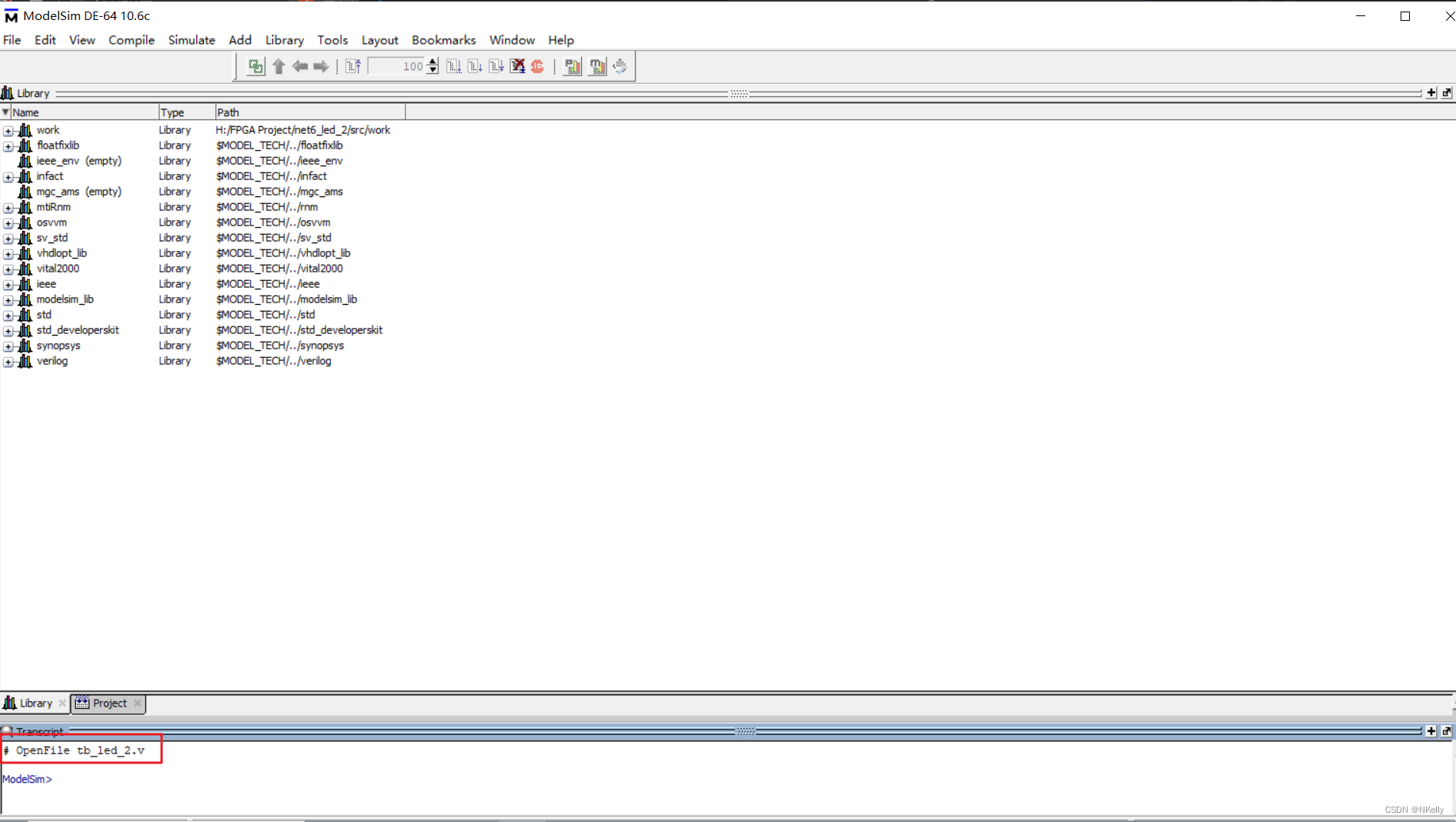Open the Add menu
Viewport: 1456px width, 822px height.
[x=240, y=40]
